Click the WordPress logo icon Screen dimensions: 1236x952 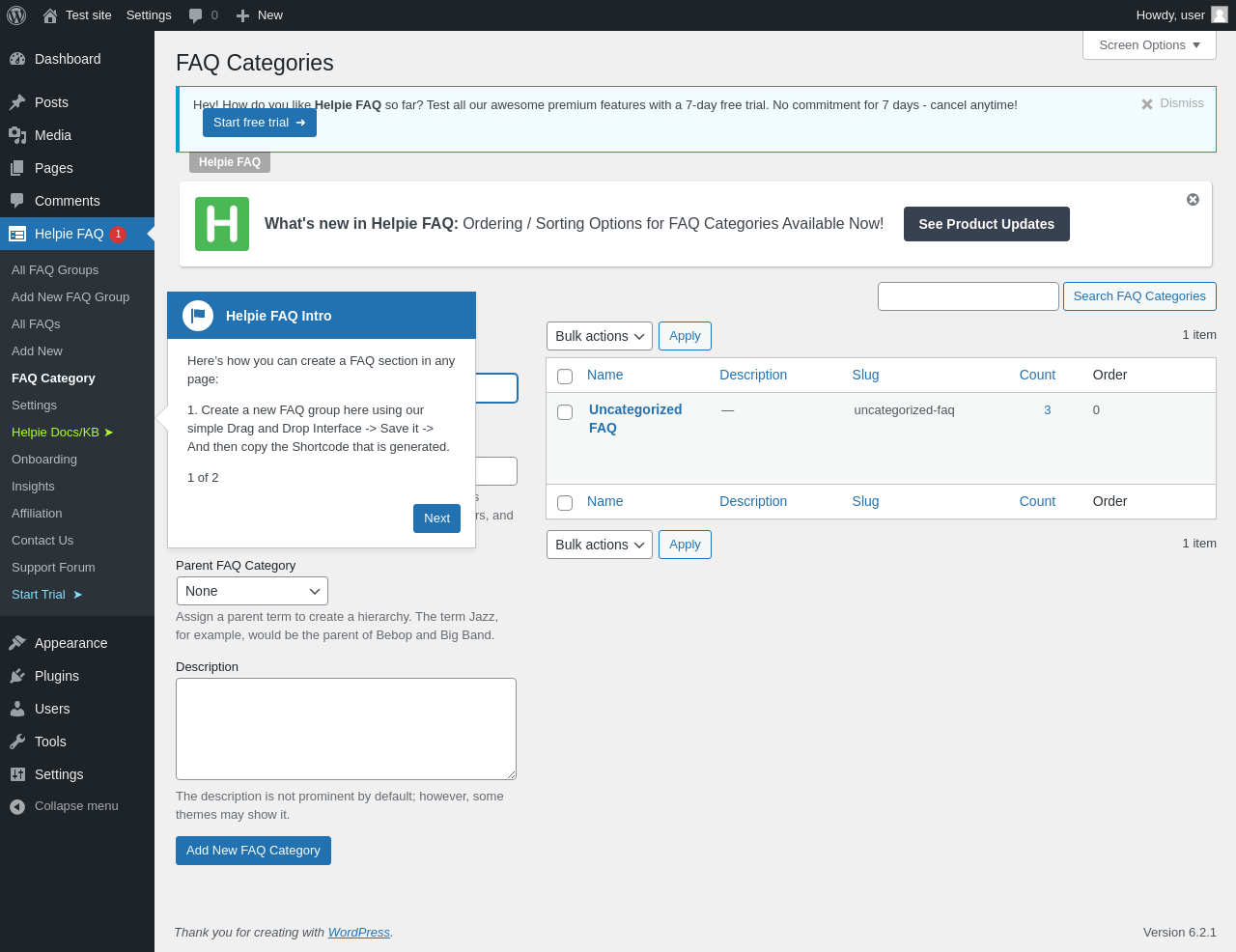point(16,15)
